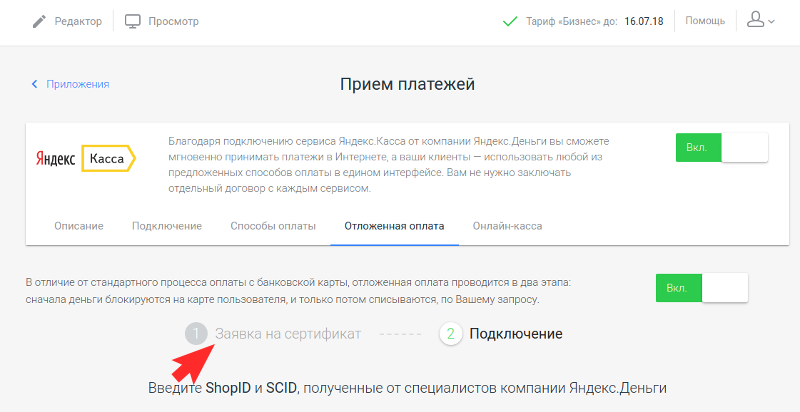Select the Отложенная оплата tab
Screen dimensions: 800x412
tap(394, 226)
